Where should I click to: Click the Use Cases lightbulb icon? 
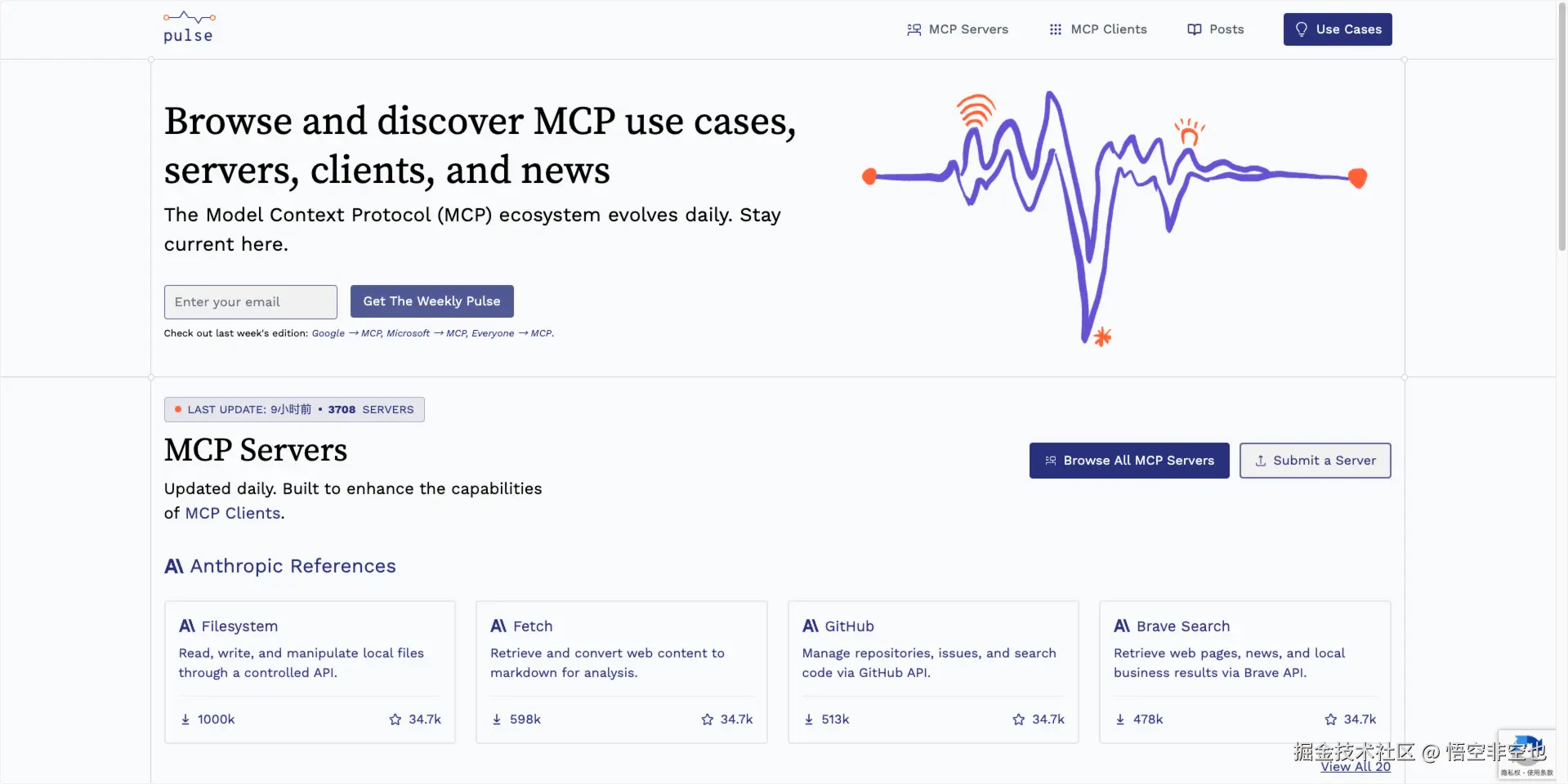tap(1302, 29)
